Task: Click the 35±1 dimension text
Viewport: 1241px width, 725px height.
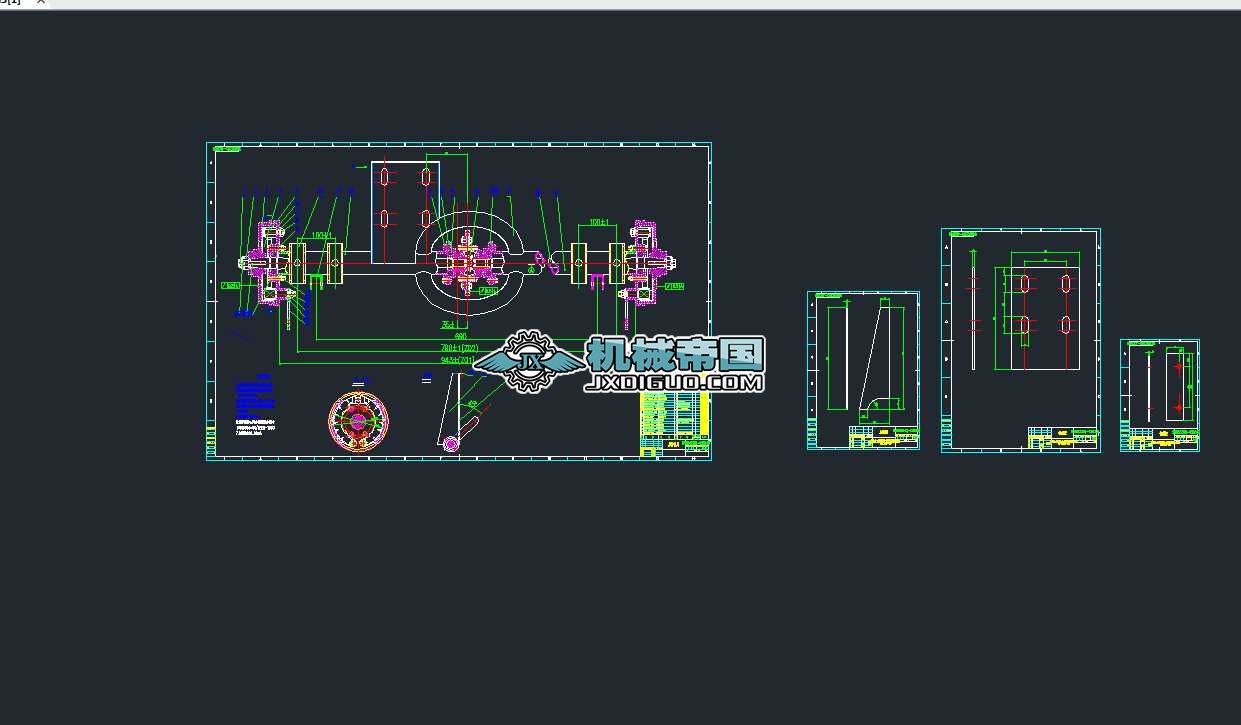Action: pos(447,325)
